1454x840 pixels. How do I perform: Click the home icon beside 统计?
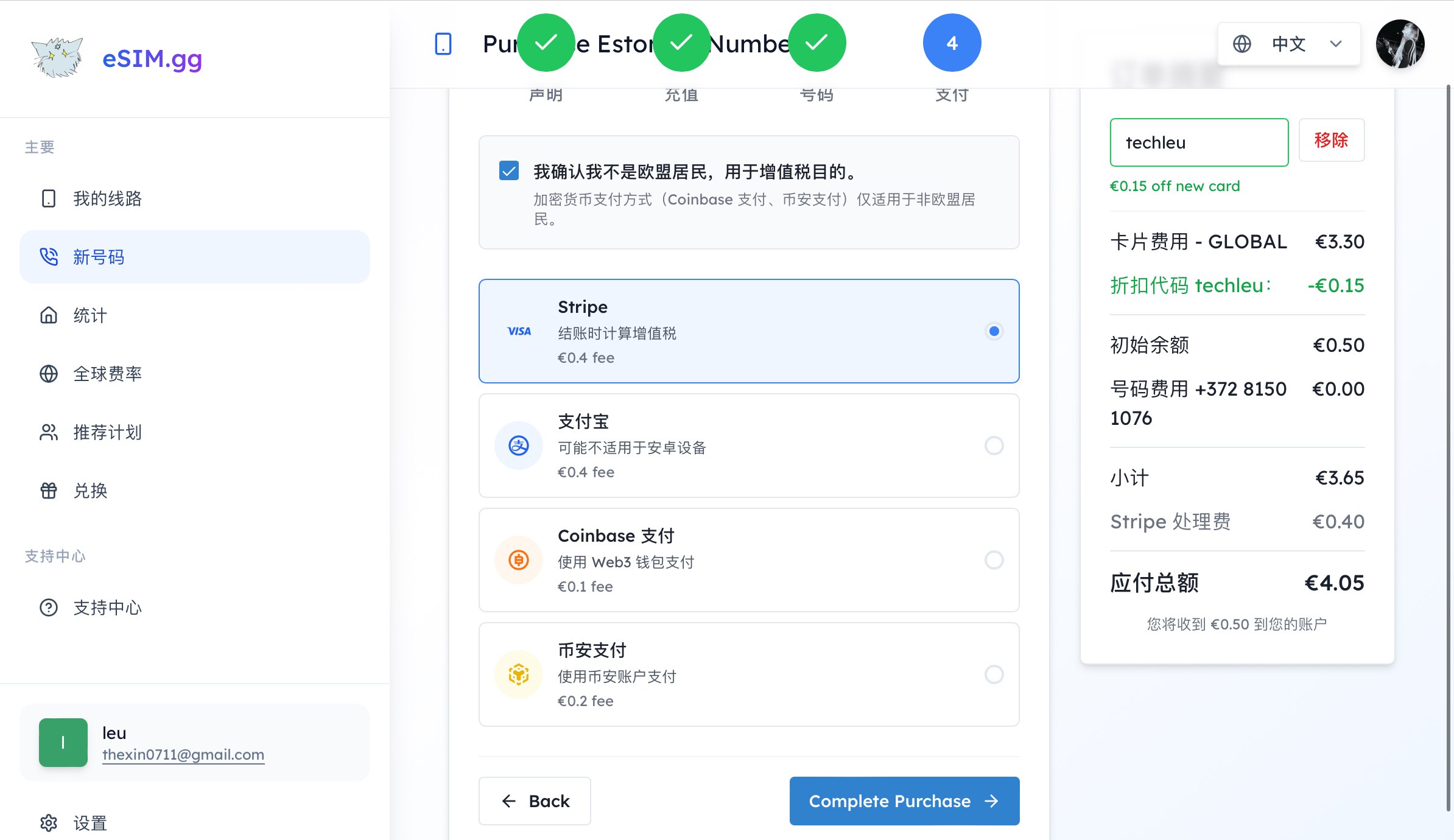[49, 315]
